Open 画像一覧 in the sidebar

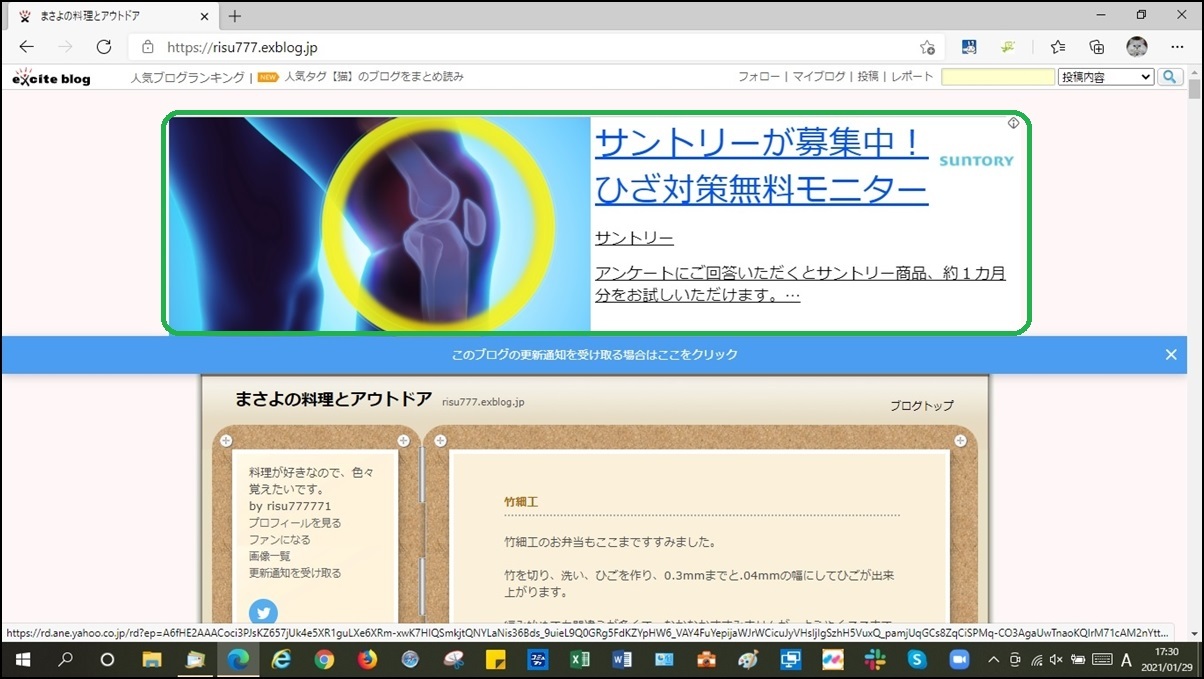tap(270, 556)
